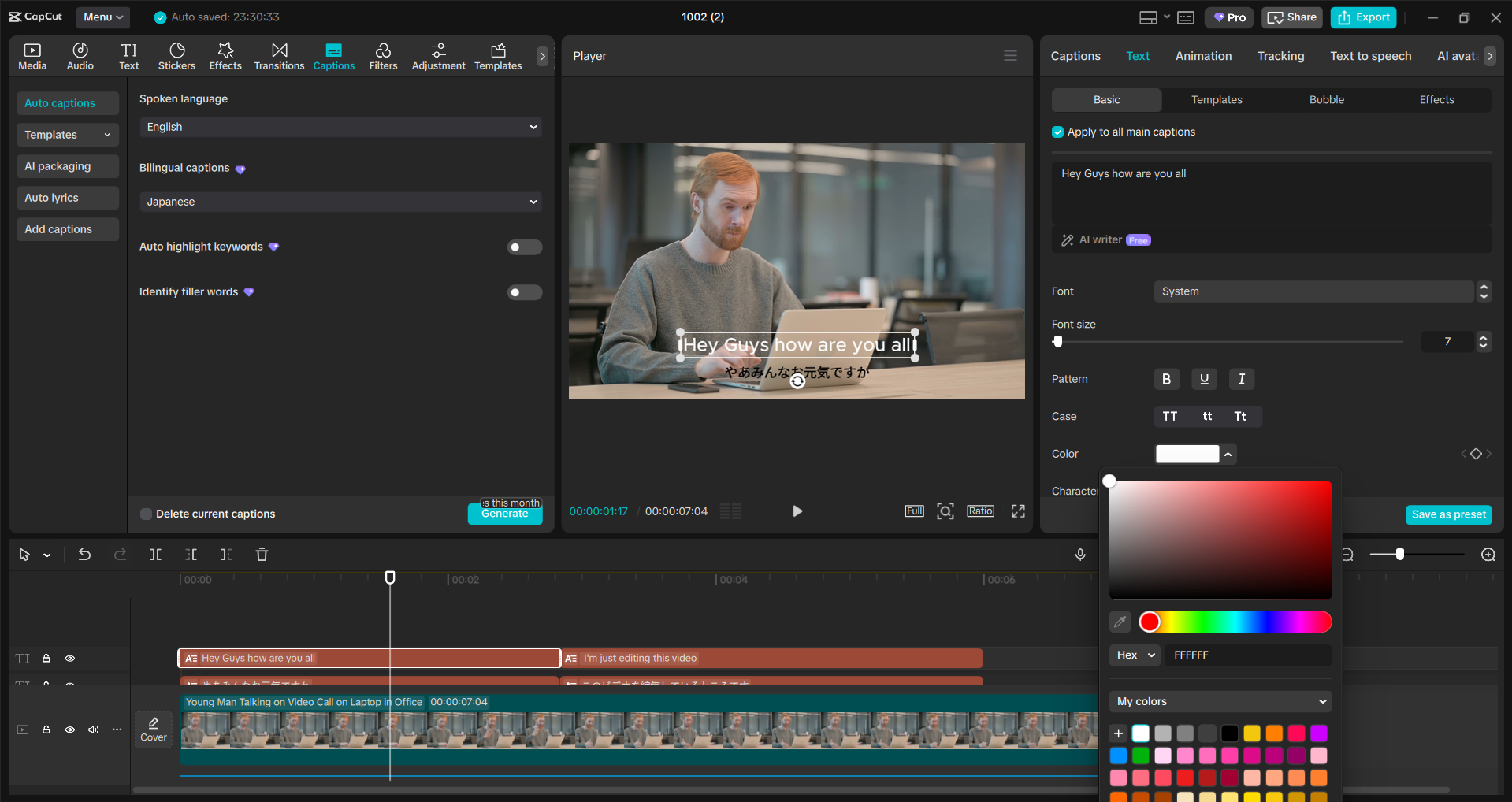Switch to the Text to speech tab
The width and height of the screenshot is (1512, 802).
[1370, 56]
